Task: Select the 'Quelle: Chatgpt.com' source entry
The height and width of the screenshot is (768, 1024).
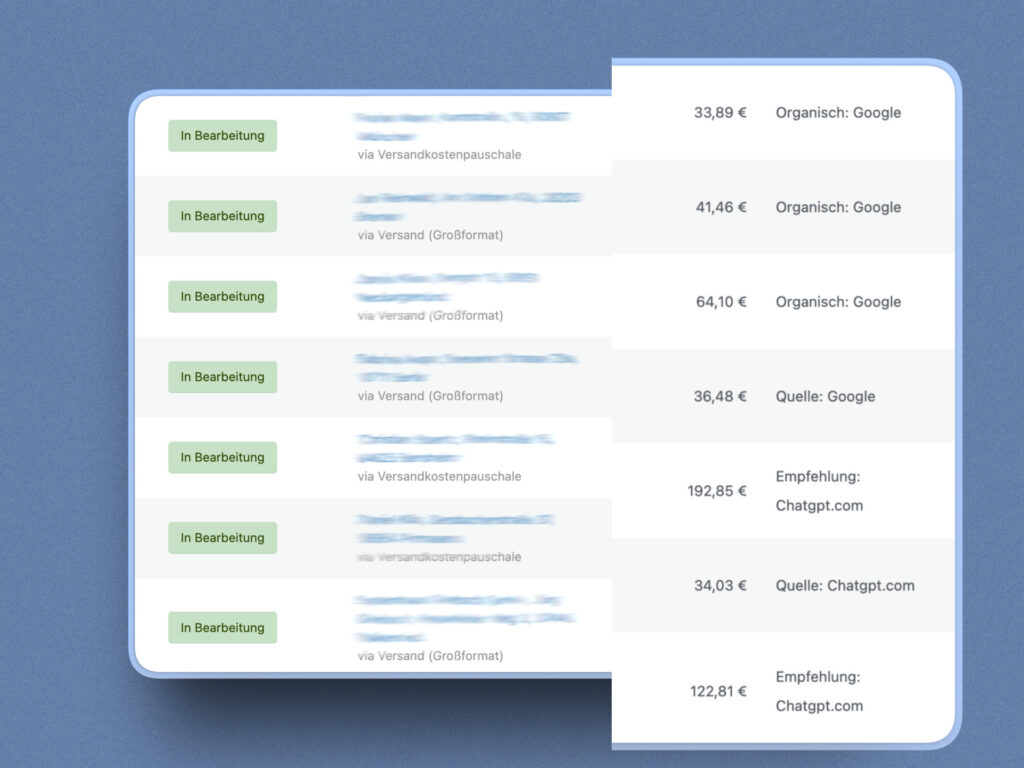Action: (x=844, y=586)
